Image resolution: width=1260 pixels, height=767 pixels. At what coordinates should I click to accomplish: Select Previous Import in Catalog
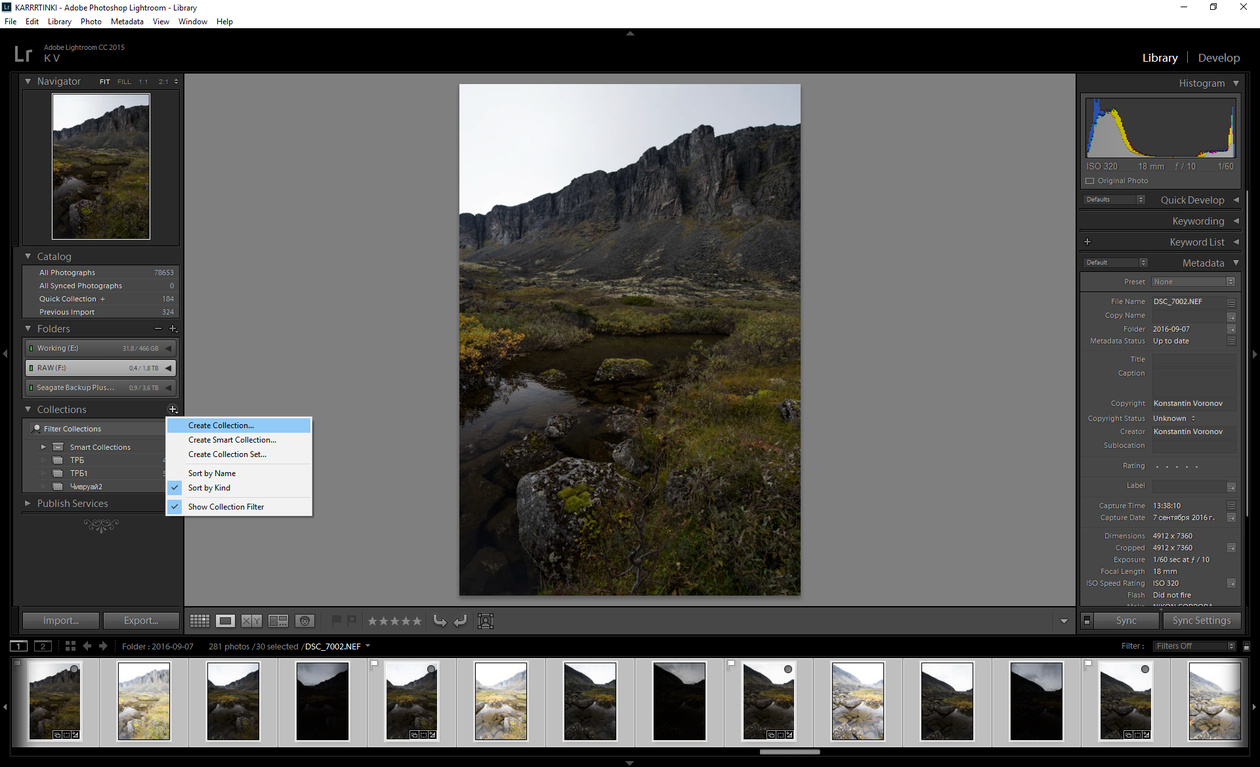point(100,312)
